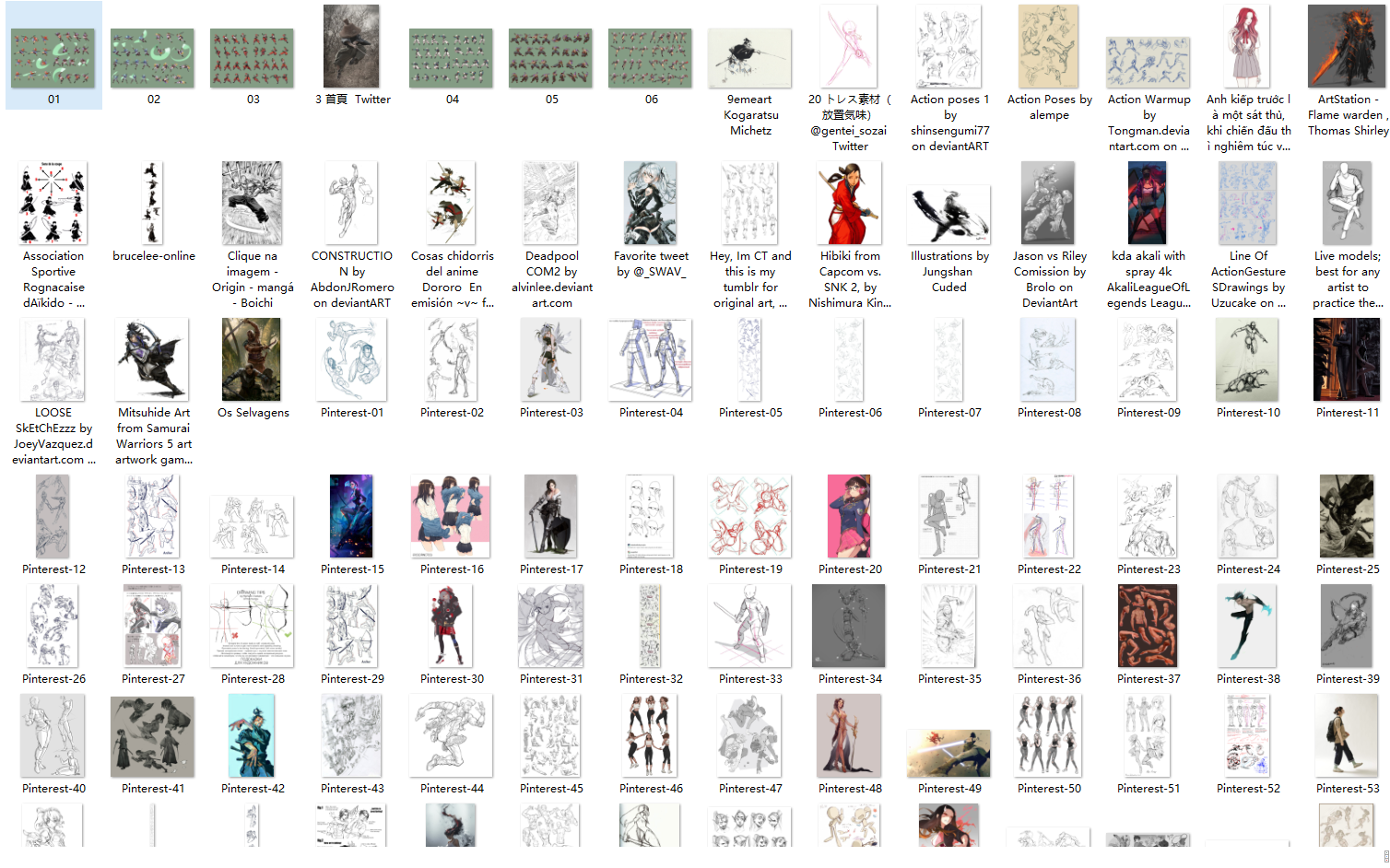Select the Pinterest-30 thumbnail

click(x=452, y=626)
